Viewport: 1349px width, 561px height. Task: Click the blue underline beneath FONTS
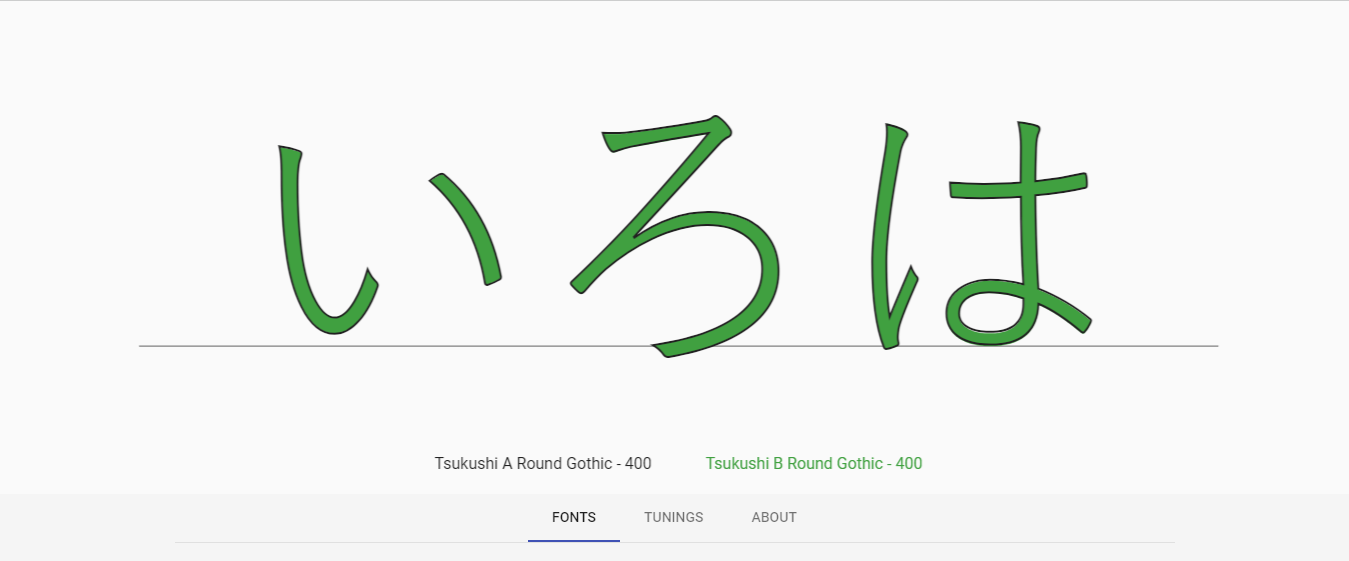point(573,540)
